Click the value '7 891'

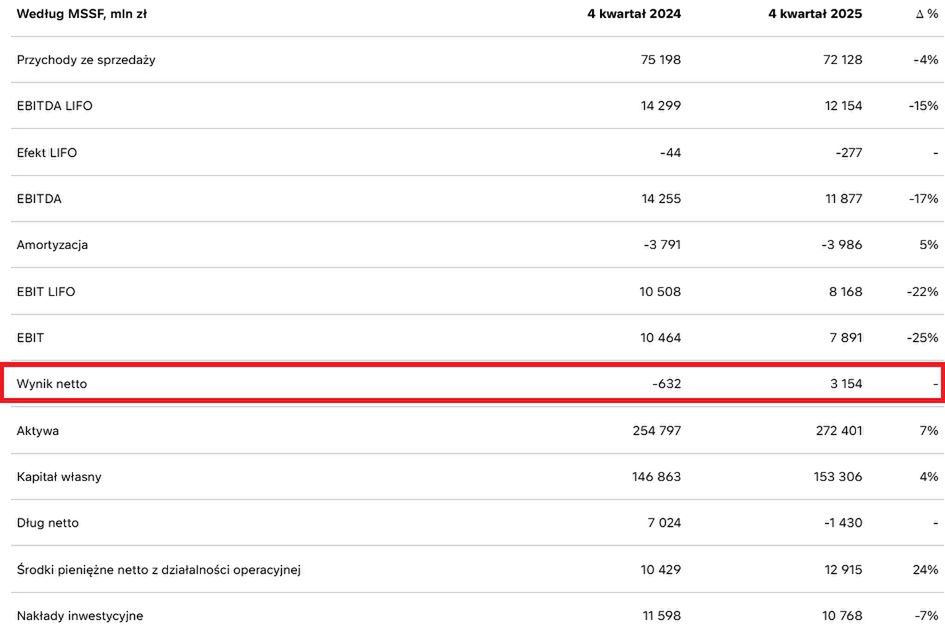tap(846, 337)
